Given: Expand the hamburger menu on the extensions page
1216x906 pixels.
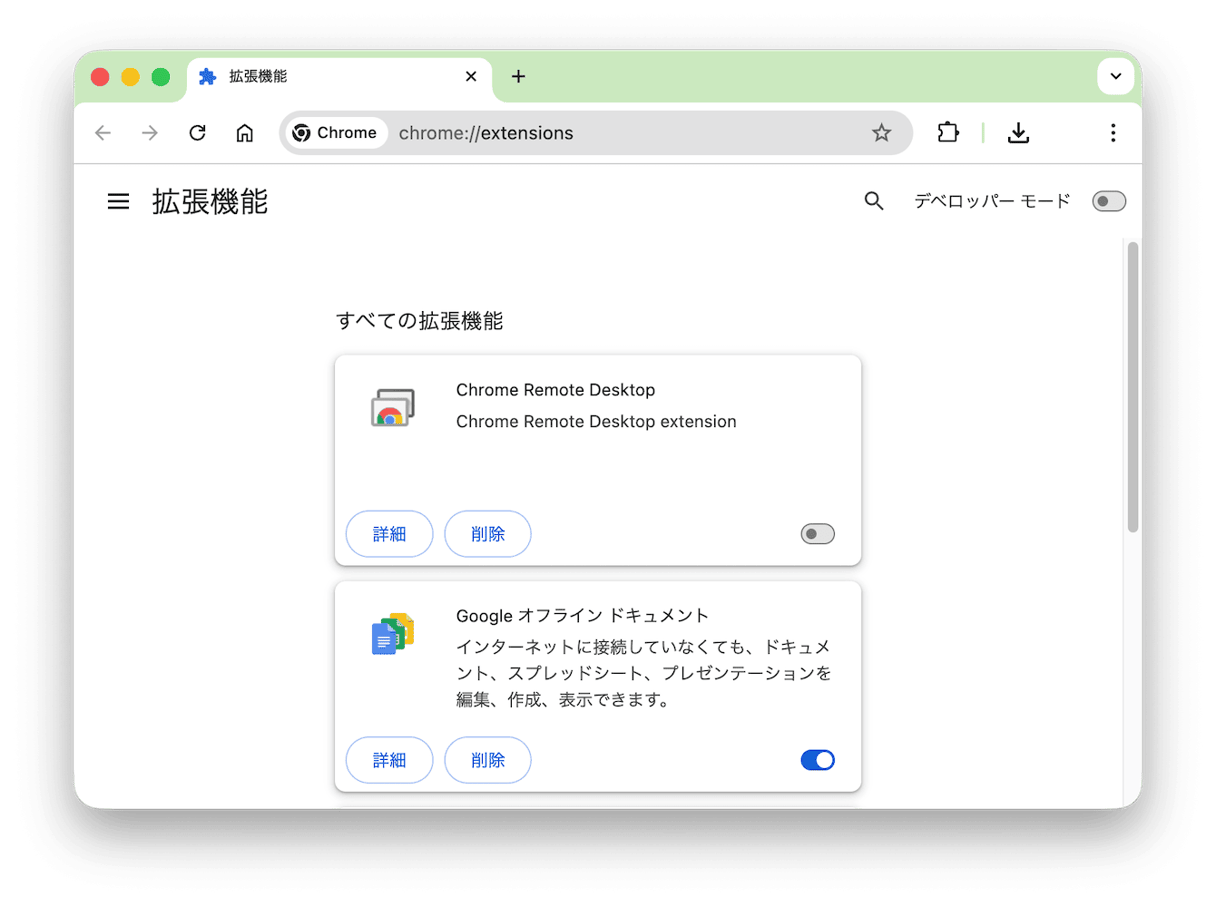Looking at the screenshot, I should (x=118, y=201).
